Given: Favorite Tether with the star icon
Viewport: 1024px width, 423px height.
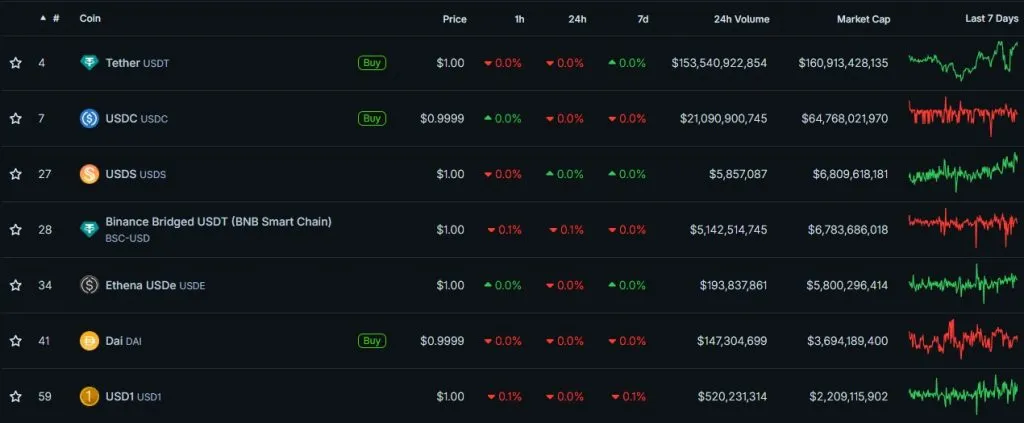Looking at the screenshot, I should click(16, 63).
